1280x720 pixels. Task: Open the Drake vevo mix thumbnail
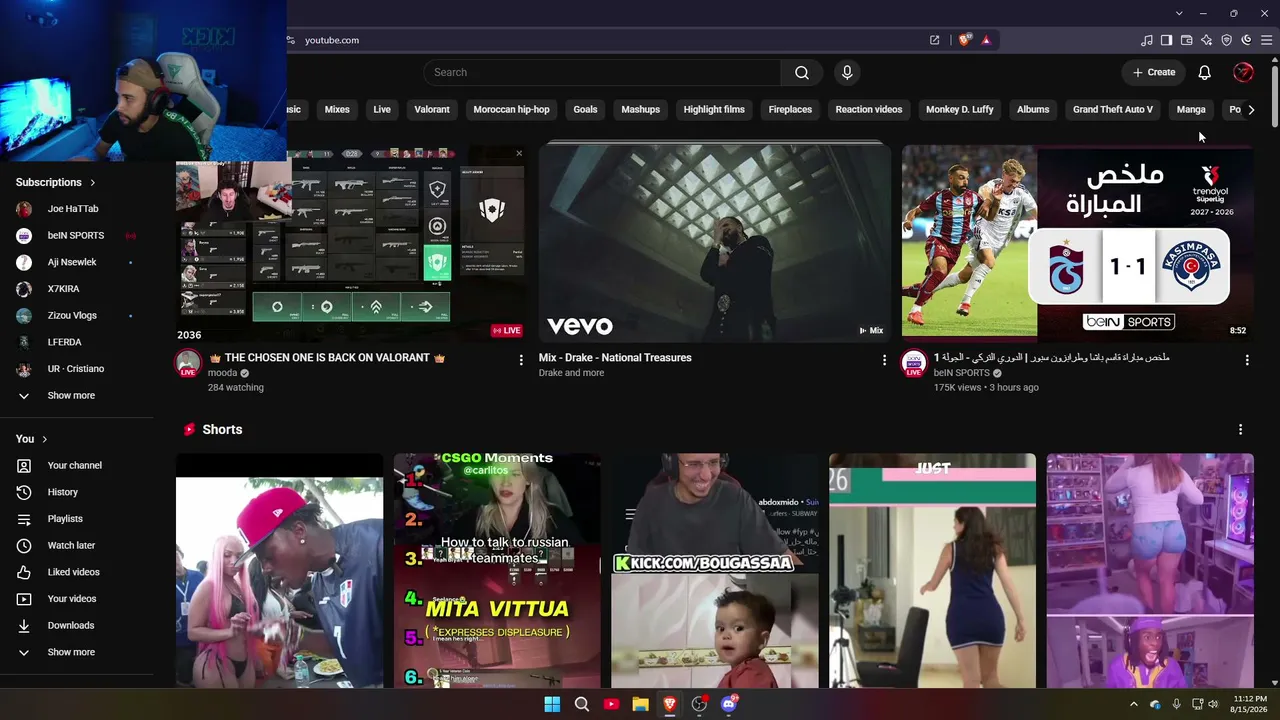[715, 241]
